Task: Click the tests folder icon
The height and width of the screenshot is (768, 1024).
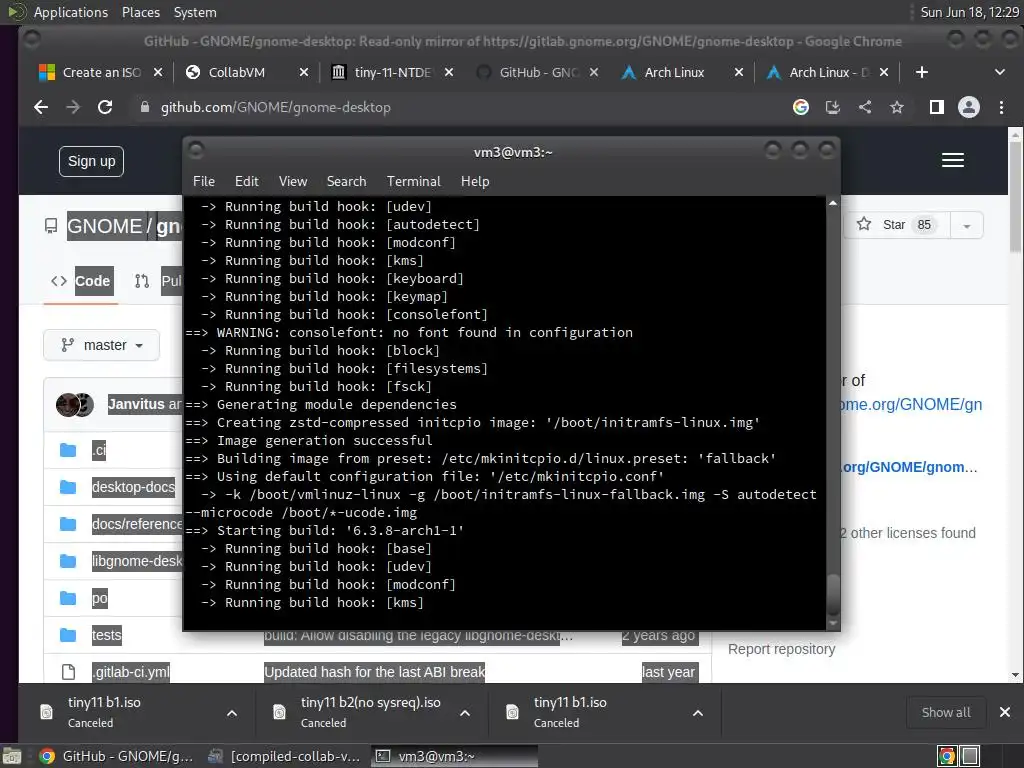Action: pos(68,635)
